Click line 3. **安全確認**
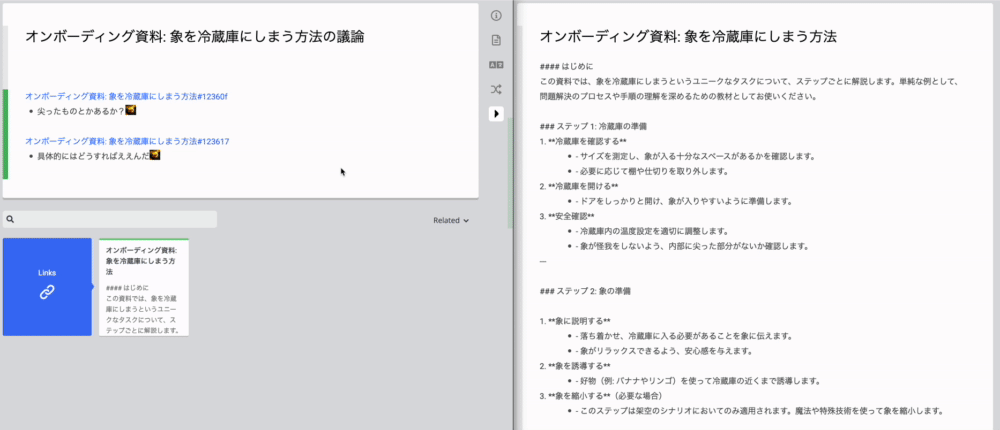 567,216
